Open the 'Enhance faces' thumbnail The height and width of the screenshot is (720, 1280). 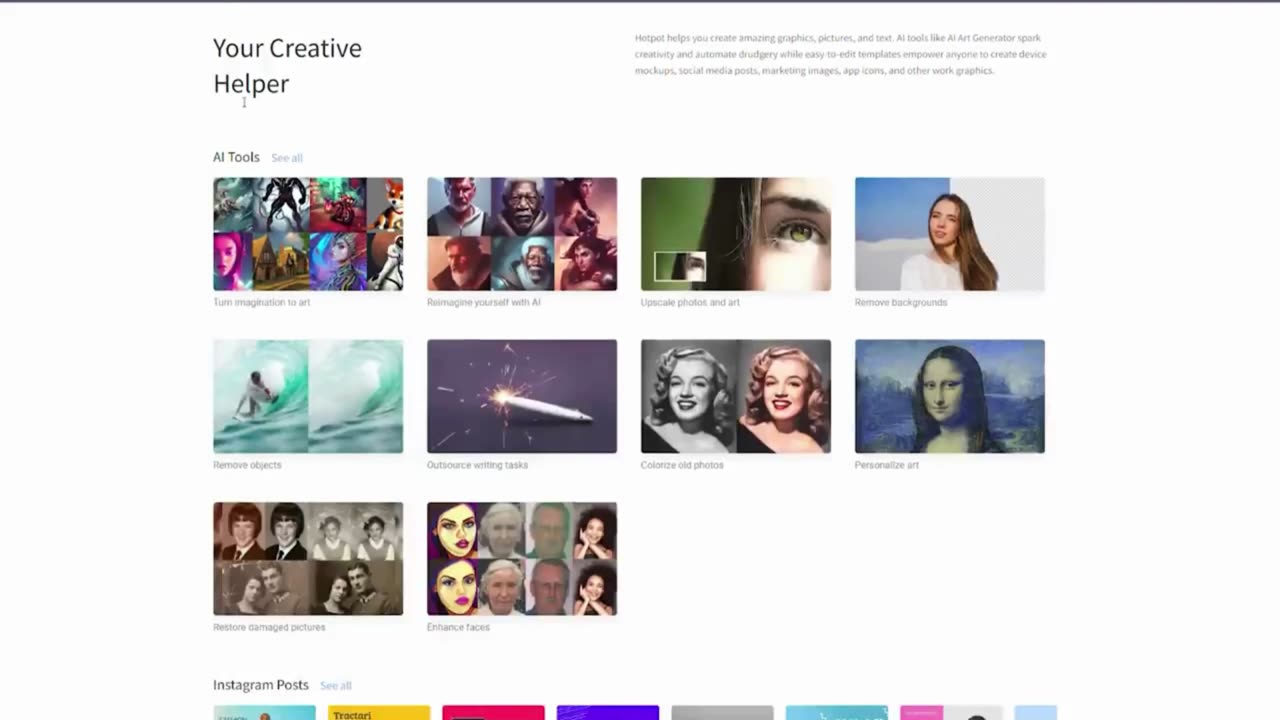click(522, 559)
